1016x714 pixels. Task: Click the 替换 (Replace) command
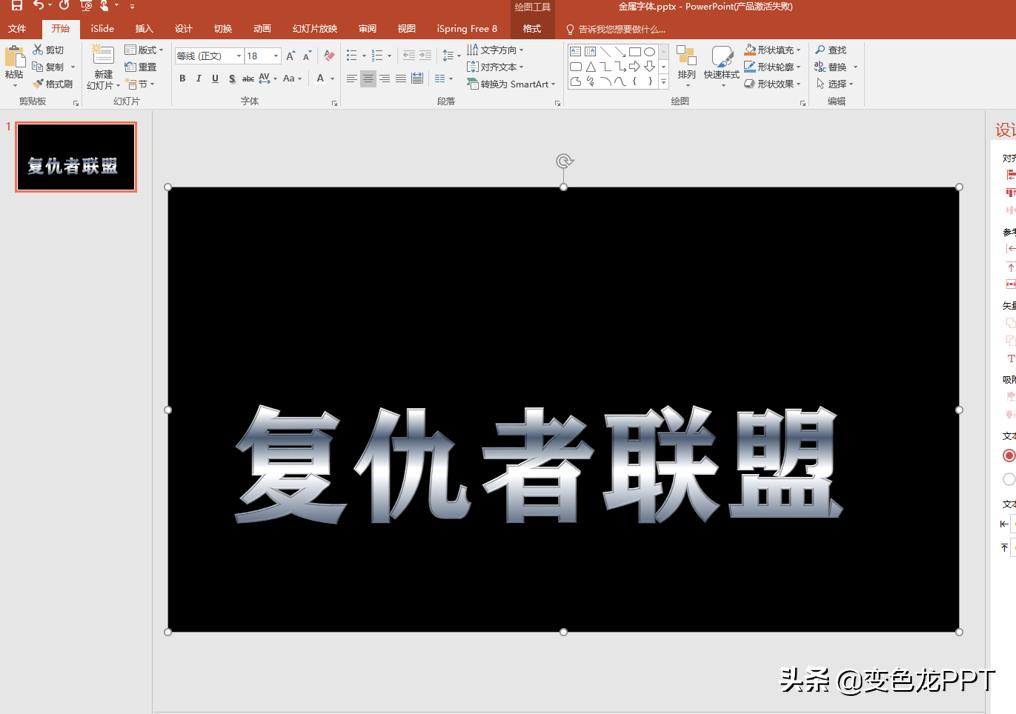pos(834,68)
